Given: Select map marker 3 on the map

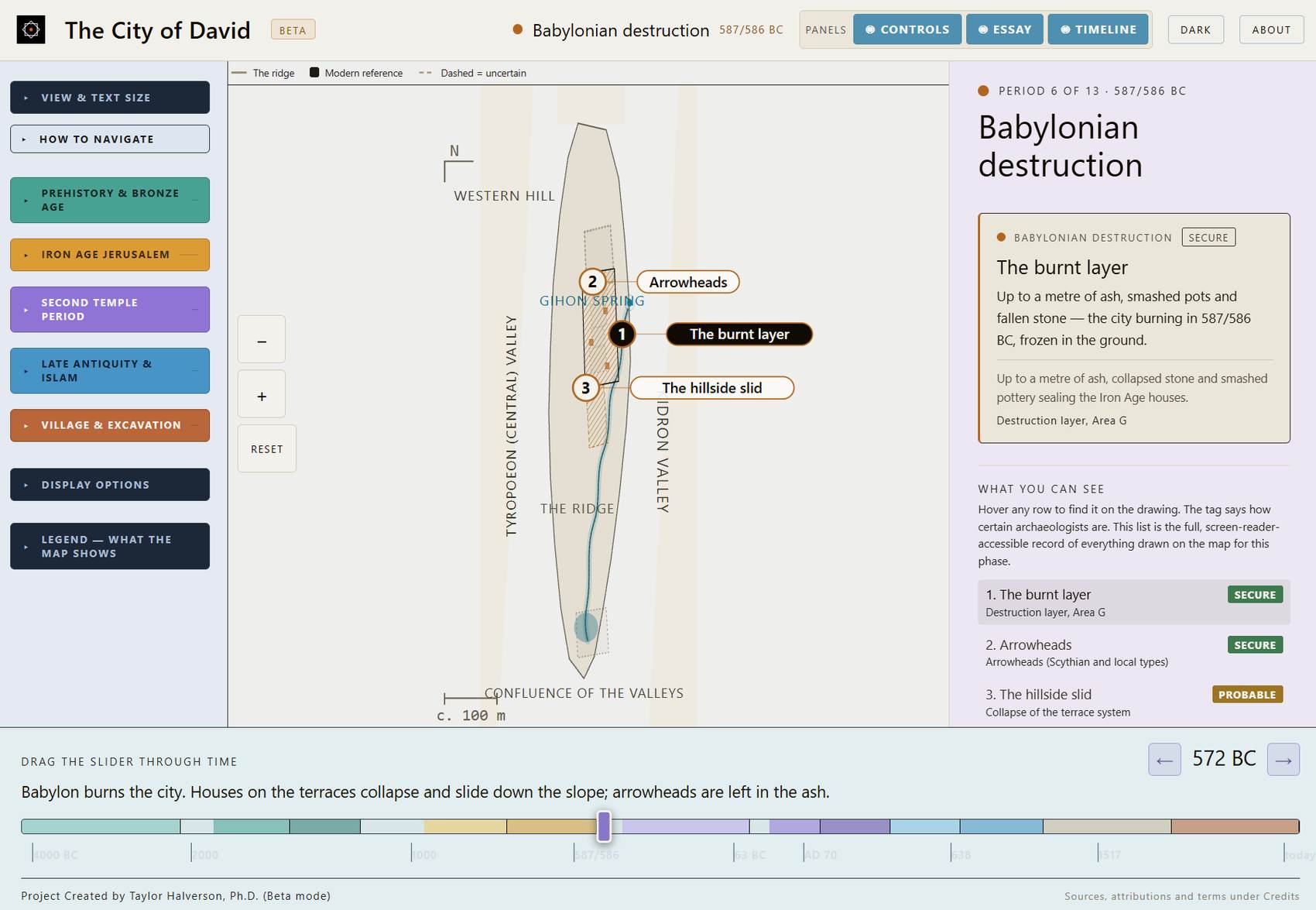Looking at the screenshot, I should click(586, 388).
